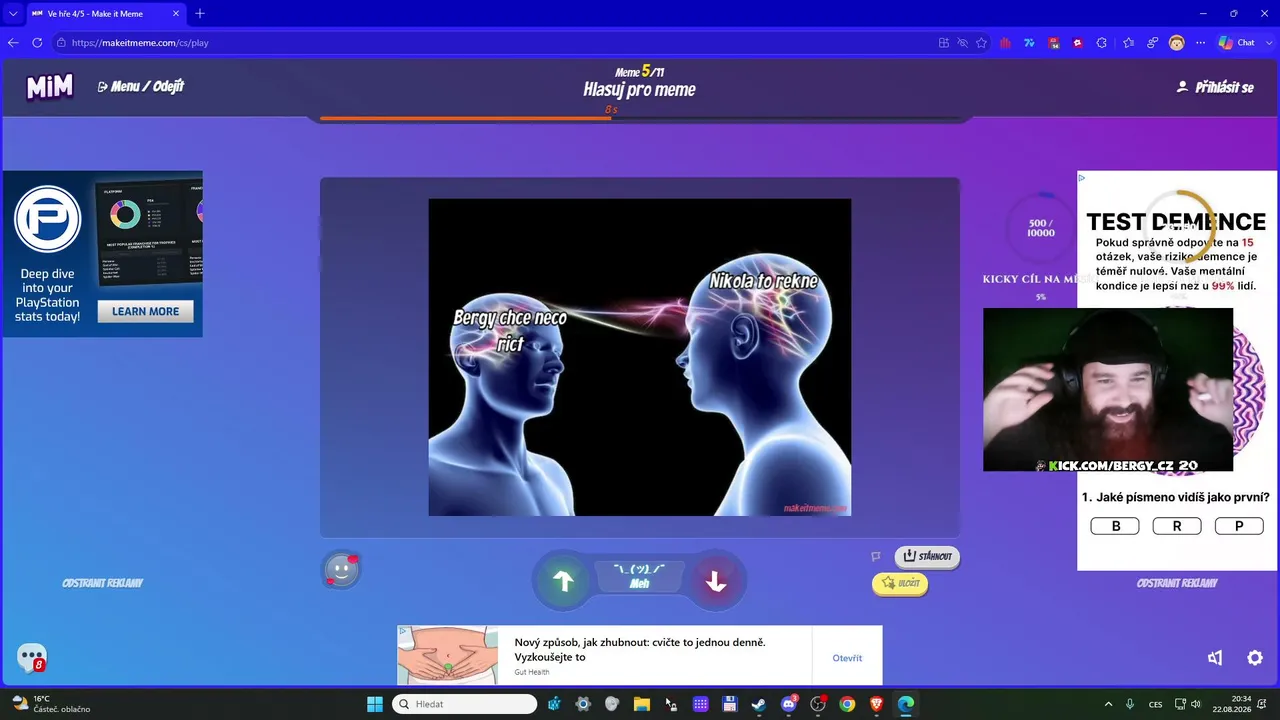Click the apps grid icon in address bar
Screen dimensions: 1280x720
coord(943,43)
